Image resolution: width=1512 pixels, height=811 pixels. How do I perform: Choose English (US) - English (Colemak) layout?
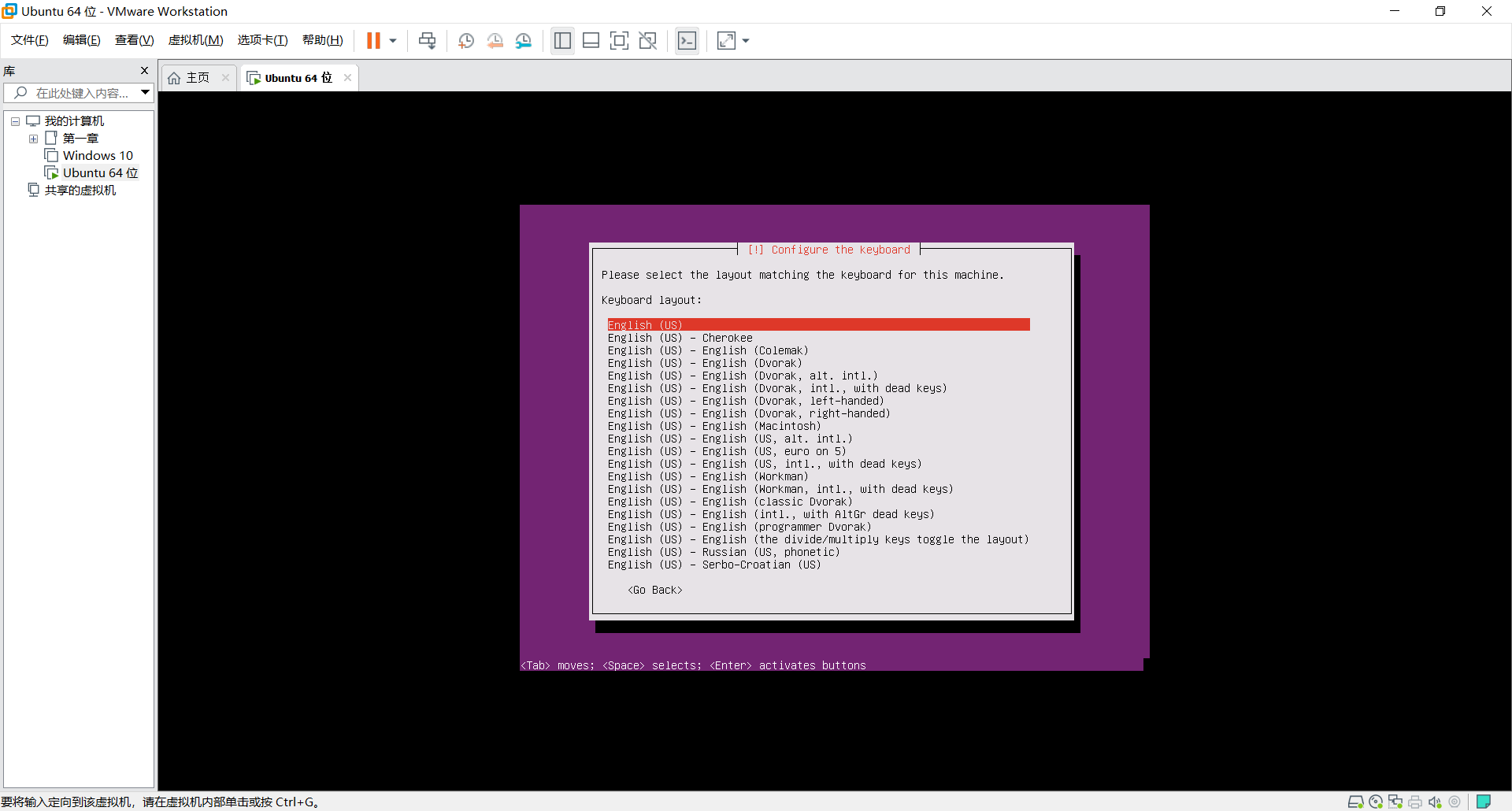708,350
